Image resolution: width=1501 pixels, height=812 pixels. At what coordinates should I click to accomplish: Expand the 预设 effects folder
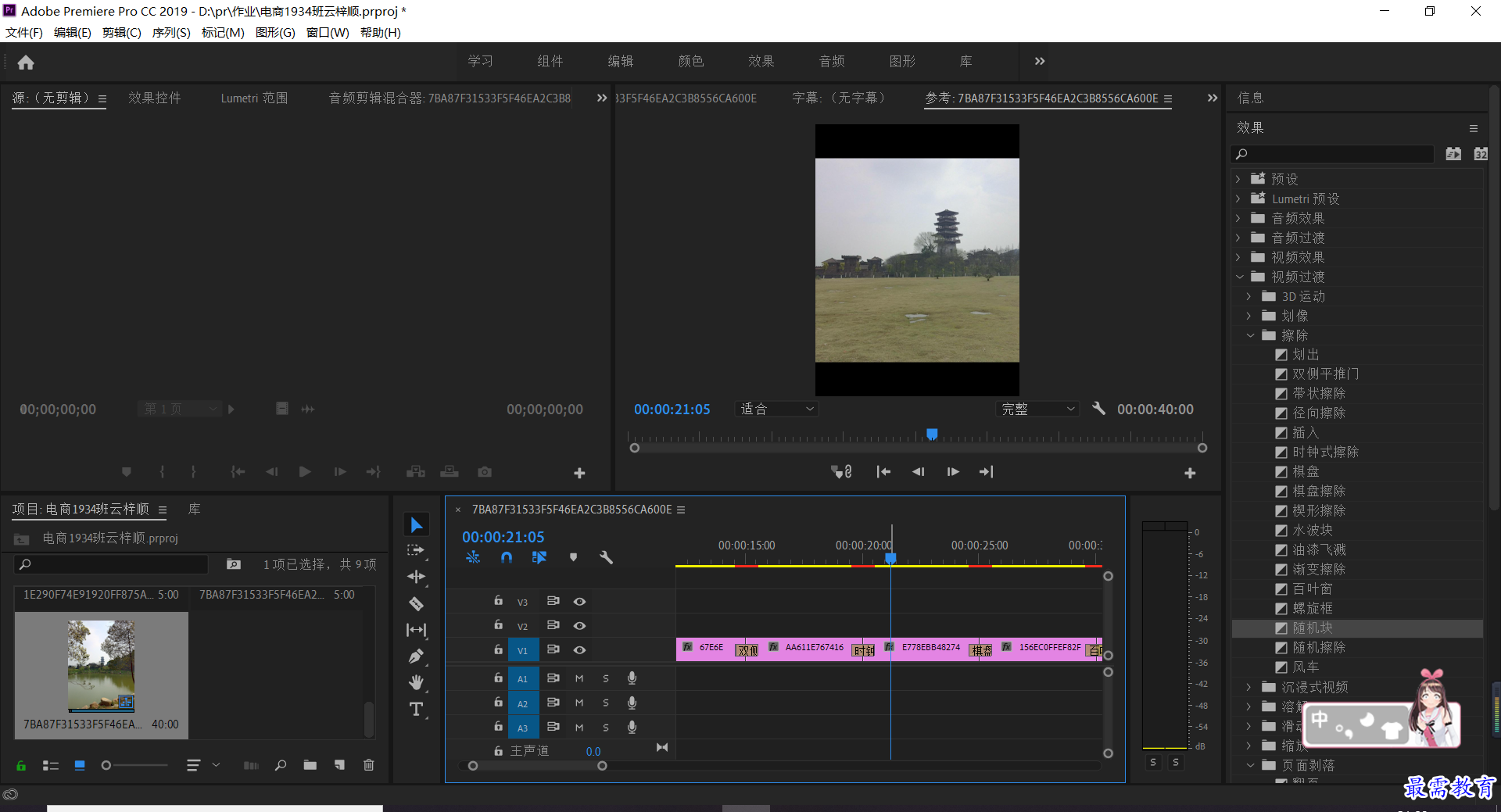click(1238, 179)
